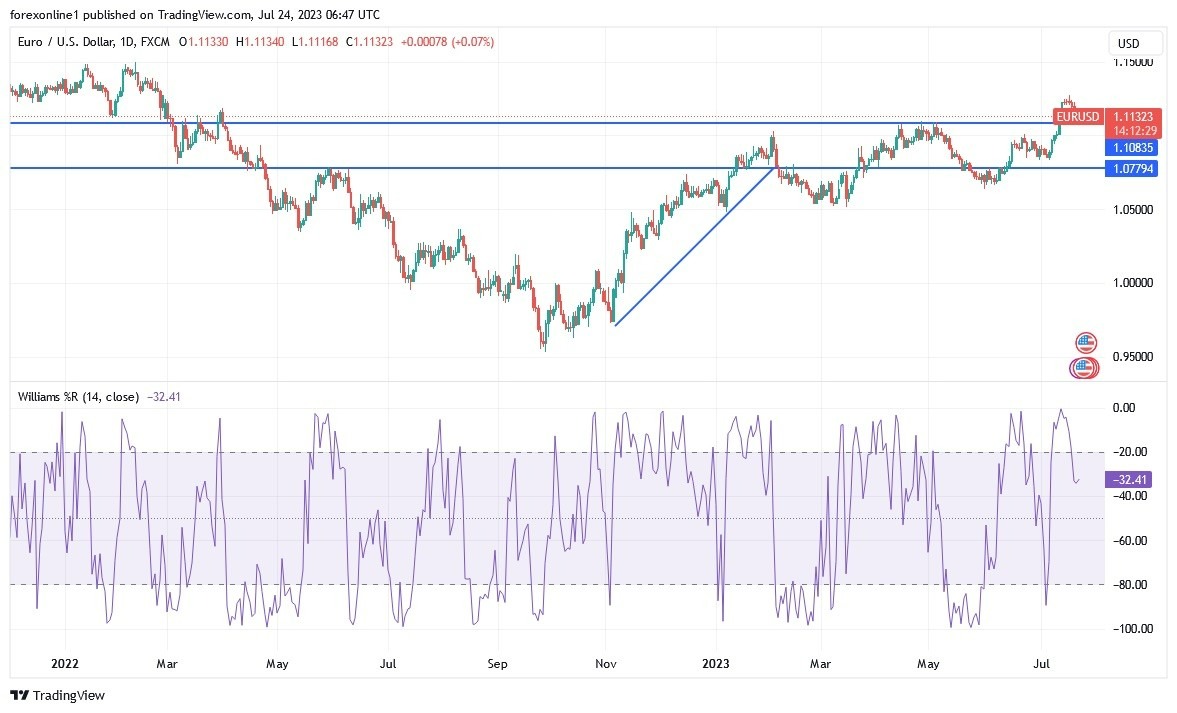Screen dimensions: 1177x713
Task: Open the USD currency dropdown
Action: (1136, 44)
